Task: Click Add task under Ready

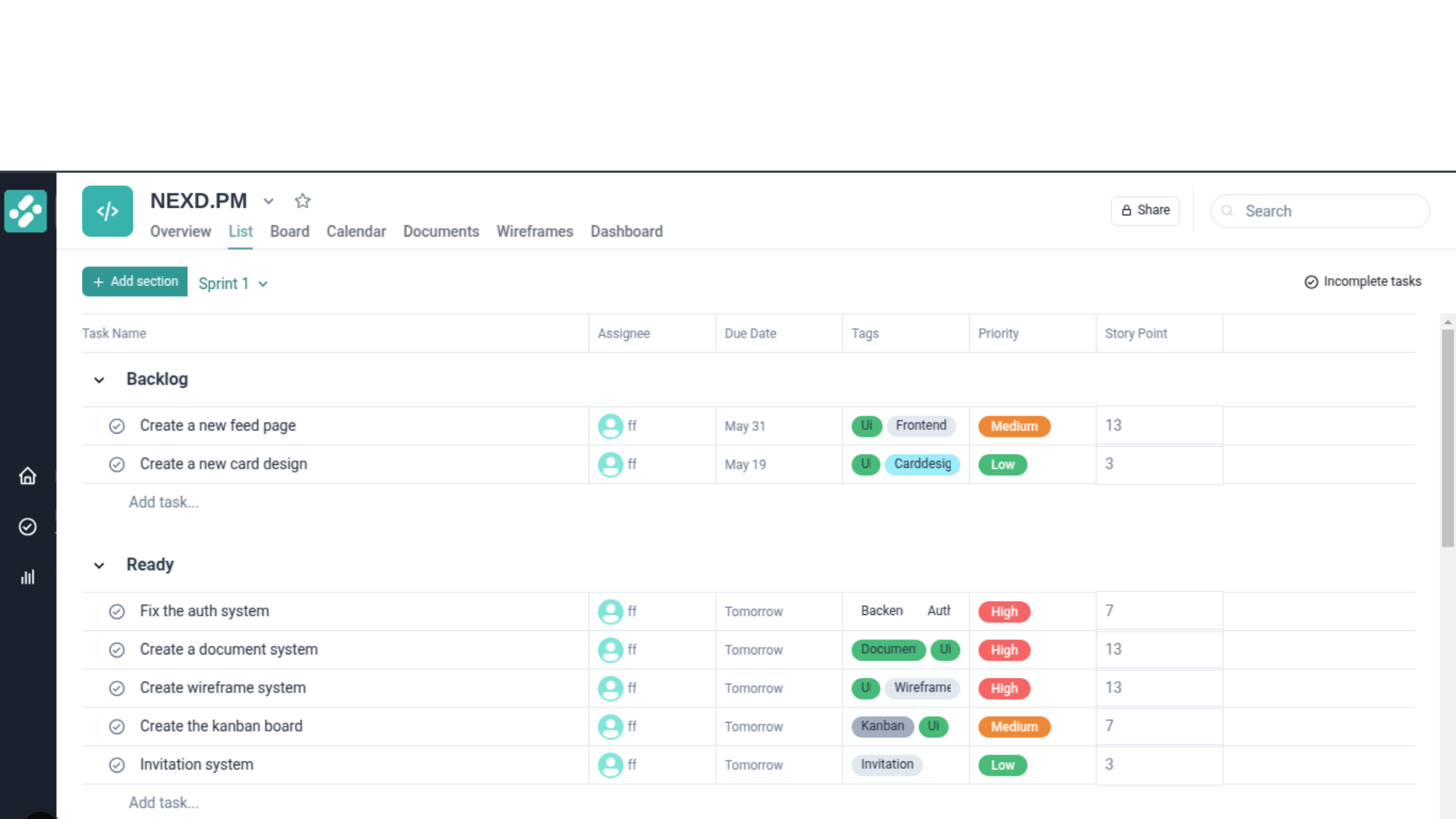Action: click(164, 802)
